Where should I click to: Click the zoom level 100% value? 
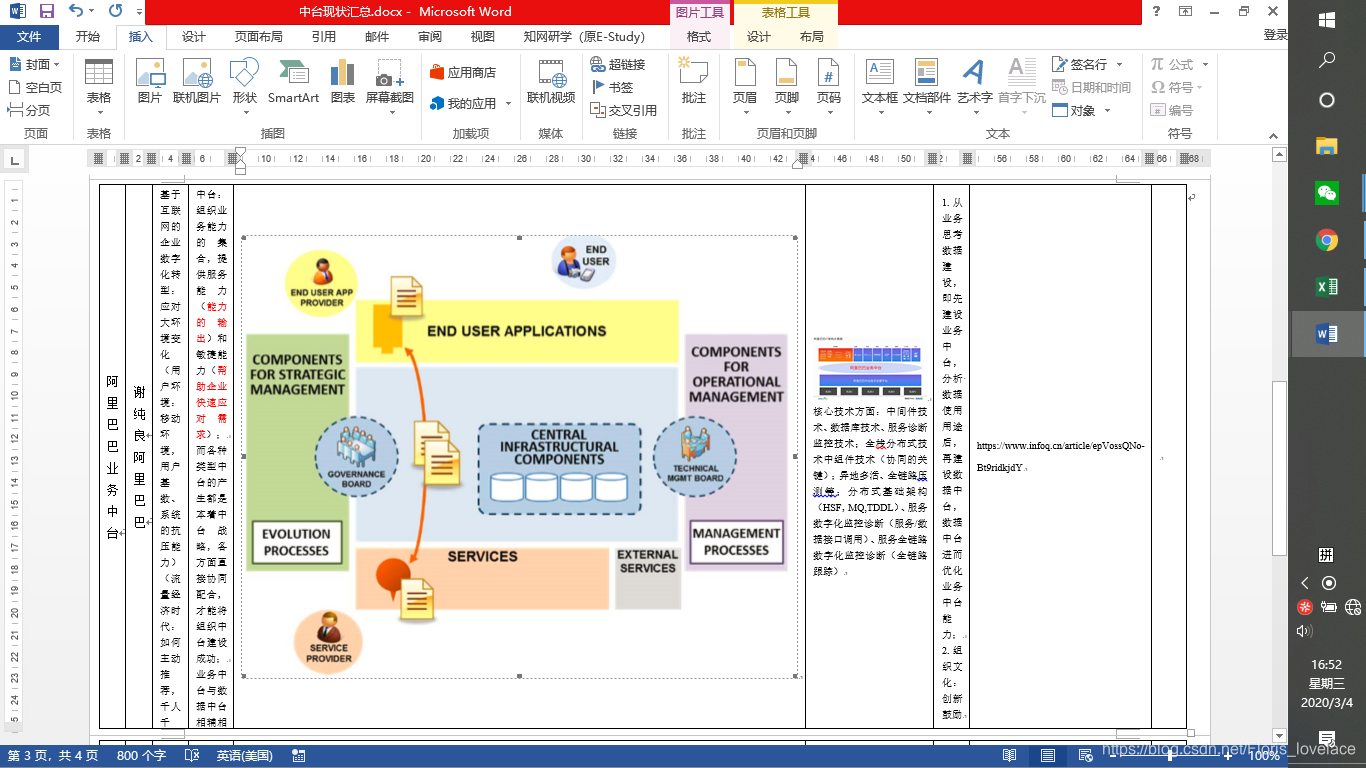(x=1264, y=756)
